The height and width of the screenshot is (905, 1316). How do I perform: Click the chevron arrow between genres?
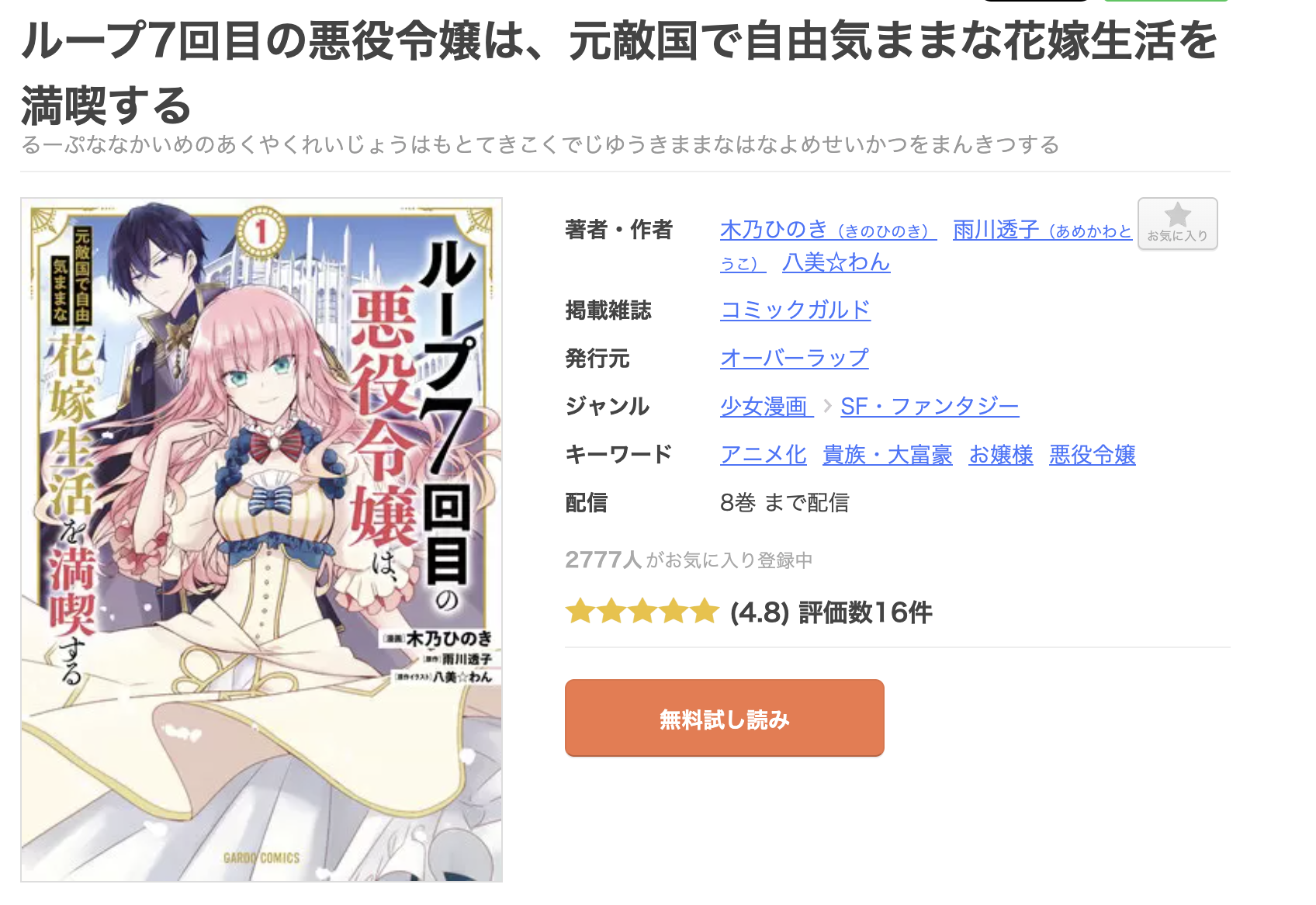click(827, 406)
